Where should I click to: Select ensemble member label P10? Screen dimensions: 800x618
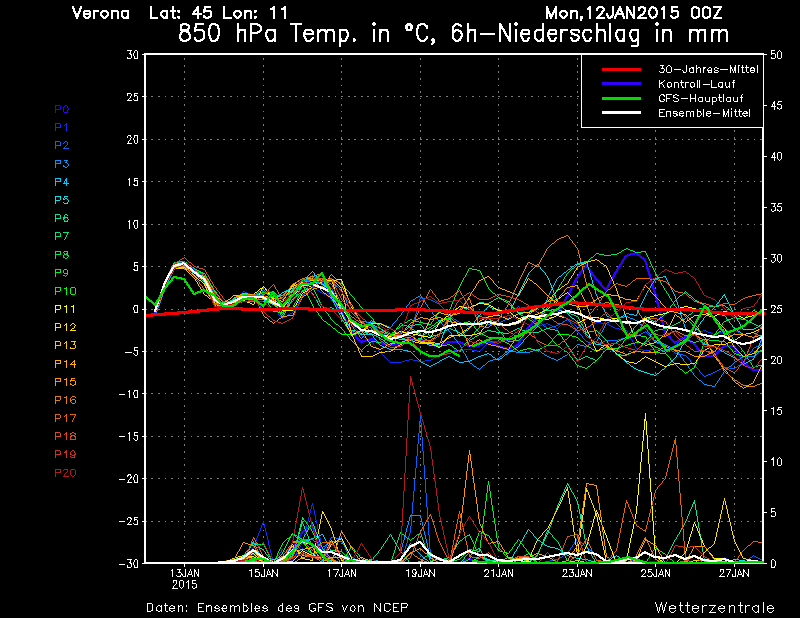click(x=65, y=291)
